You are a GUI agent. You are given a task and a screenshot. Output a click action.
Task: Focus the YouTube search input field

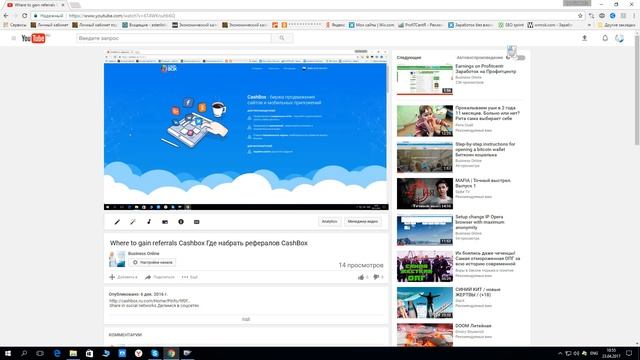point(173,38)
